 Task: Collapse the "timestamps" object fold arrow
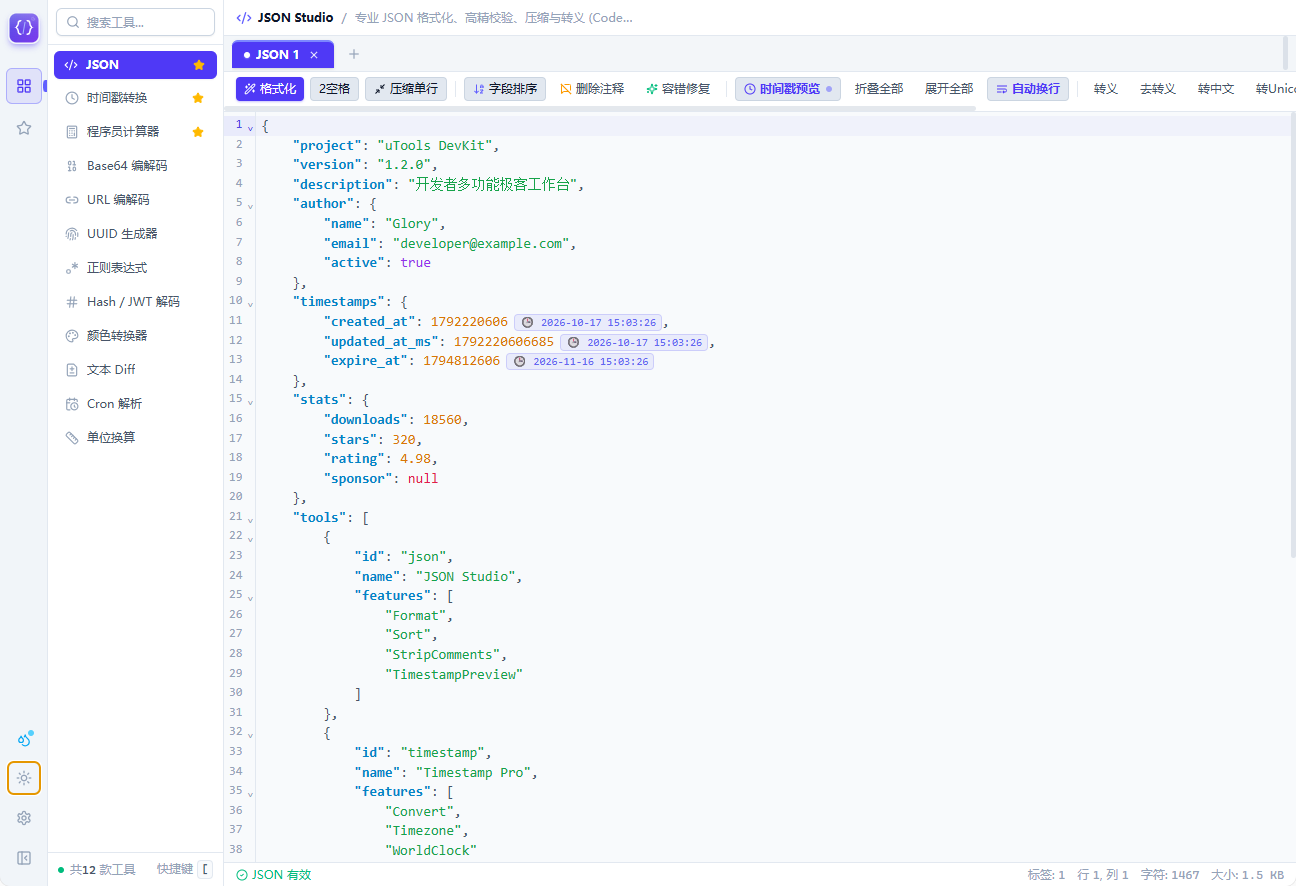pyautogui.click(x=250, y=303)
